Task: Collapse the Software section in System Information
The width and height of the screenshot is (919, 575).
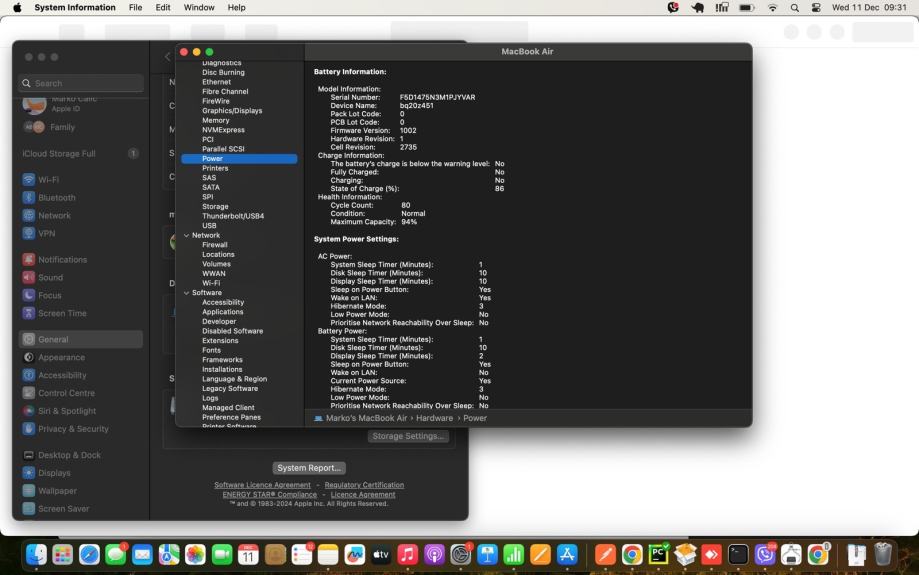Action: [186, 292]
